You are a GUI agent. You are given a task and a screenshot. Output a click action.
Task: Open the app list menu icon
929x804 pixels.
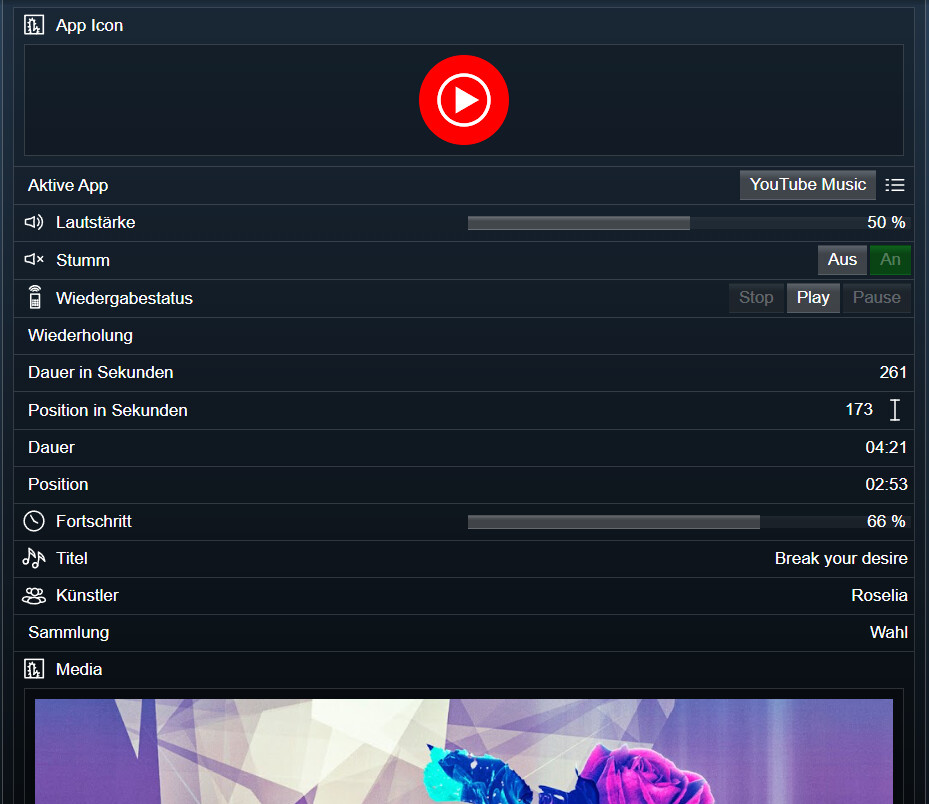895,185
